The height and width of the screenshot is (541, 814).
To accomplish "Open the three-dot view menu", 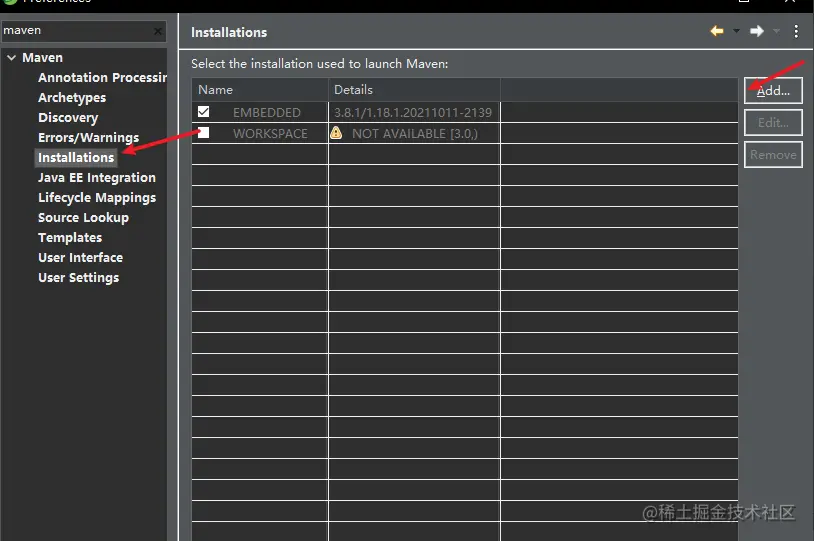I will tap(796, 31).
